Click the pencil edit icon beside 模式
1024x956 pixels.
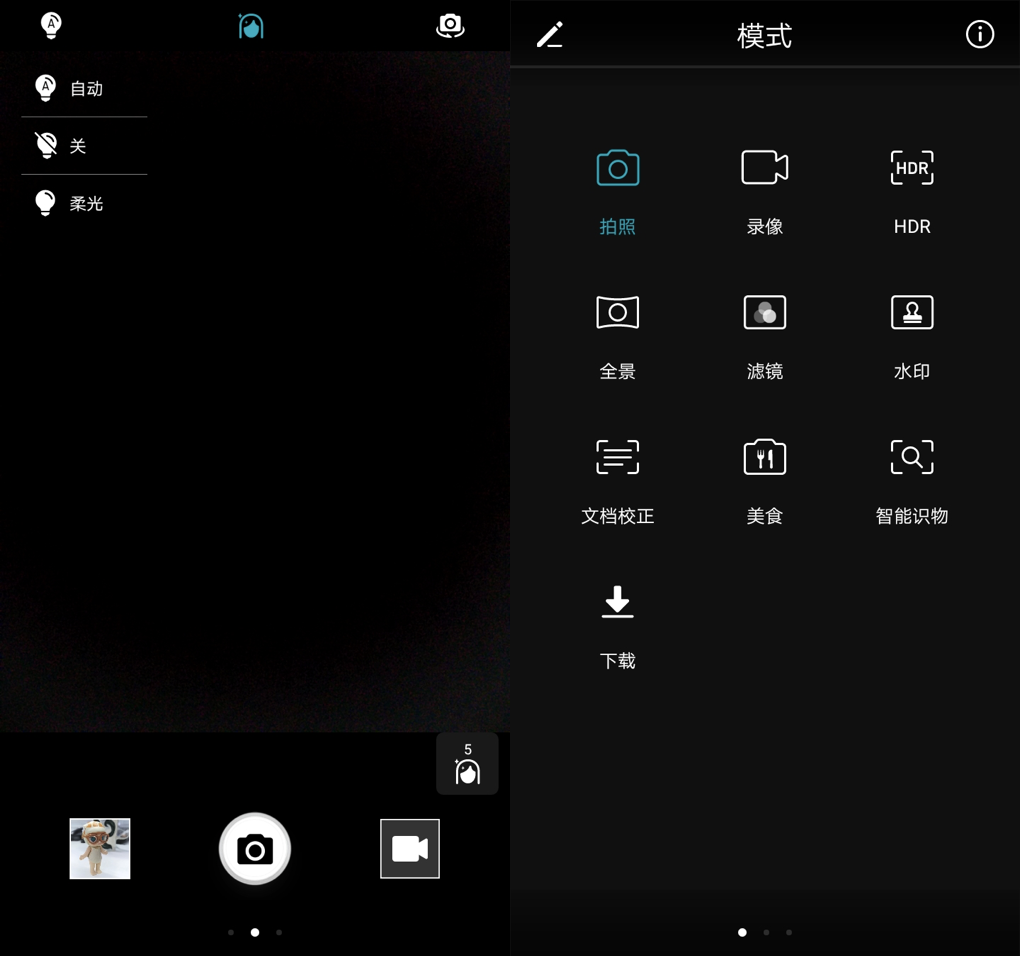pyautogui.click(x=550, y=35)
